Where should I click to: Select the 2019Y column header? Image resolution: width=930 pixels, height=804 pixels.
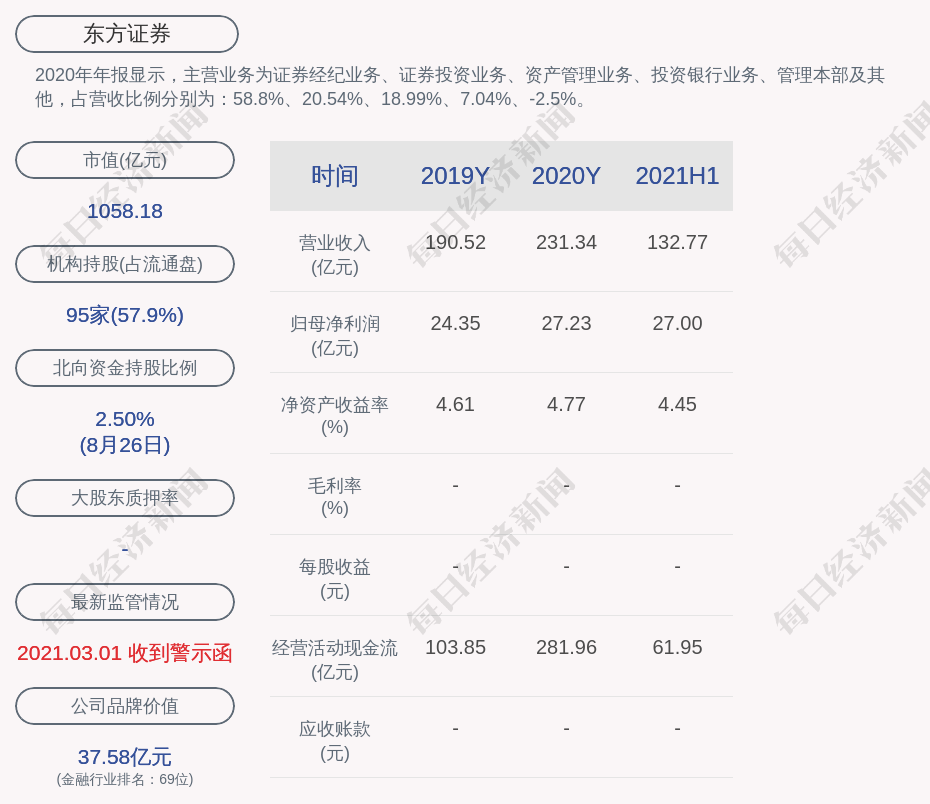(x=455, y=176)
